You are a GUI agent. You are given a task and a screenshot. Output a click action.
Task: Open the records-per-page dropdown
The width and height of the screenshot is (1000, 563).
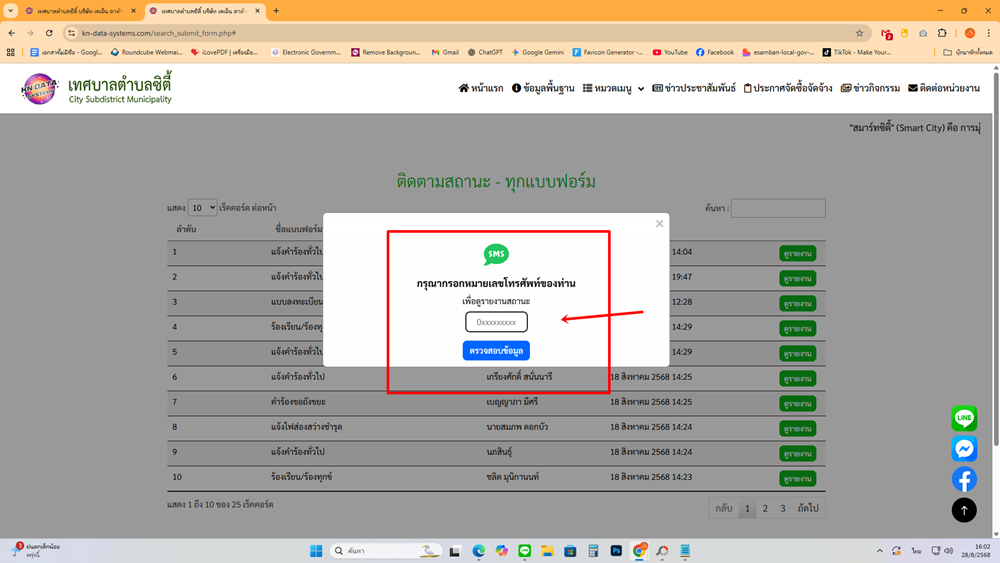point(202,208)
